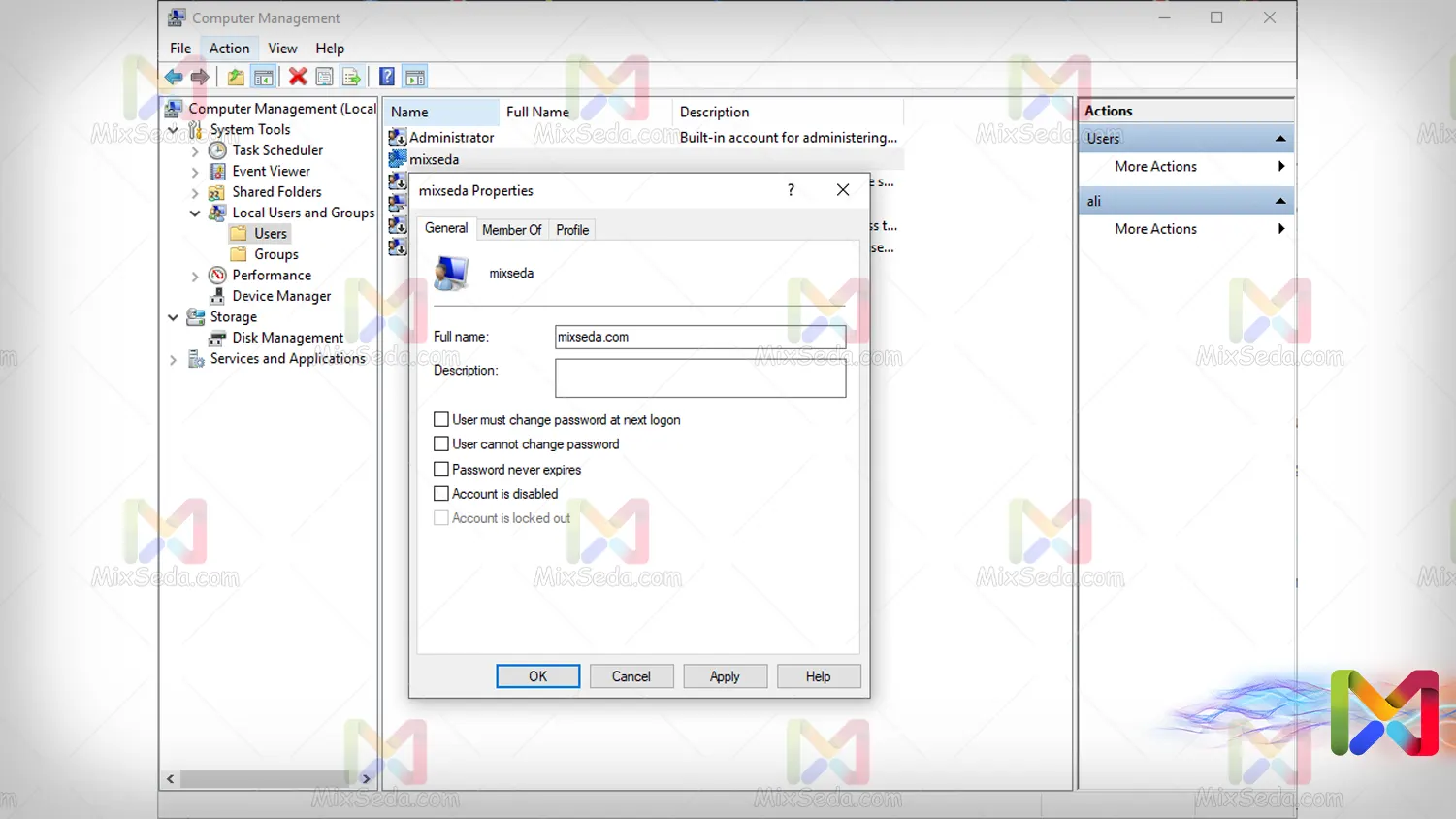Image resolution: width=1456 pixels, height=819 pixels.
Task: Expand the Task Scheduler tree node
Action: pos(195,150)
